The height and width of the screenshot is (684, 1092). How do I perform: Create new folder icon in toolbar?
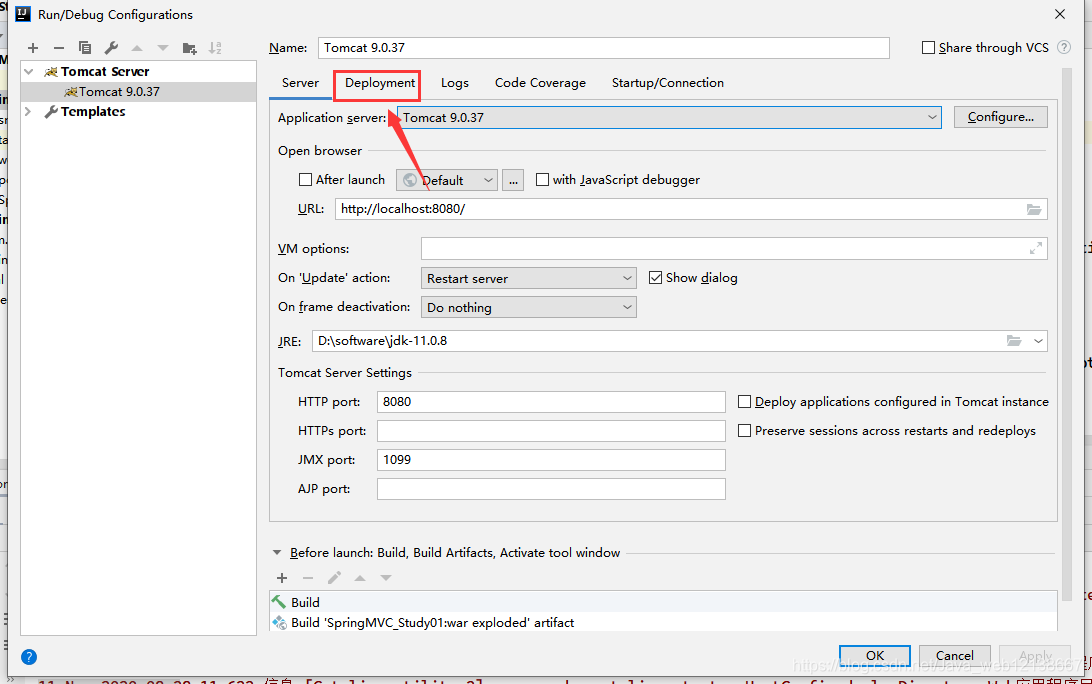point(189,48)
